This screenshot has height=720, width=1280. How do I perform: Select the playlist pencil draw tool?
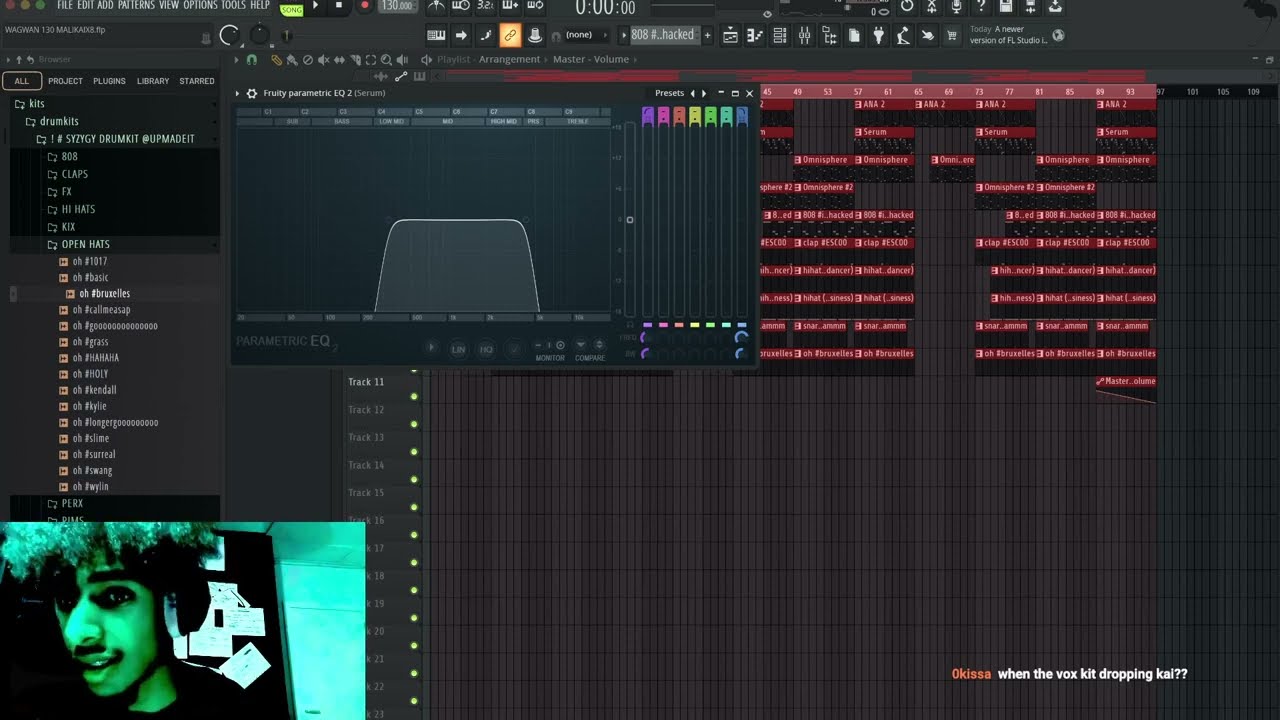coord(276,60)
